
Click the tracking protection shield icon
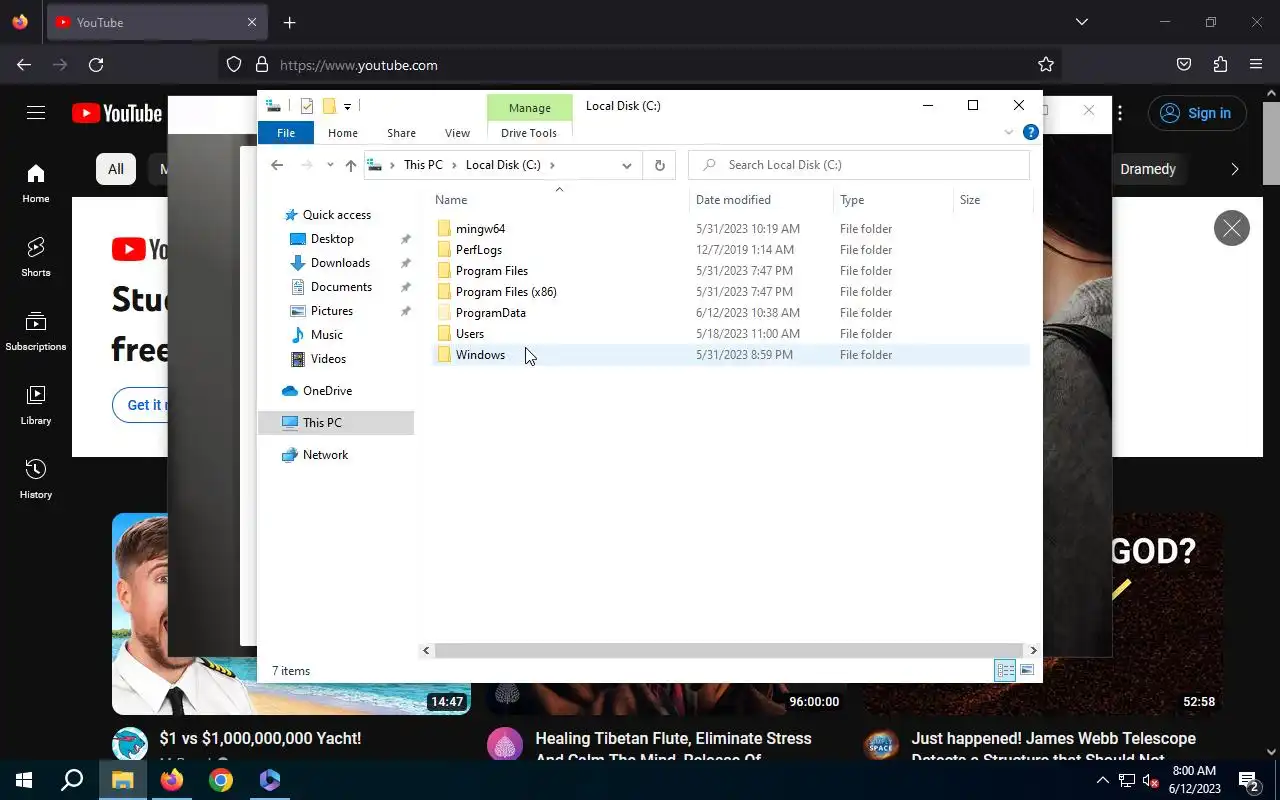[234, 65]
